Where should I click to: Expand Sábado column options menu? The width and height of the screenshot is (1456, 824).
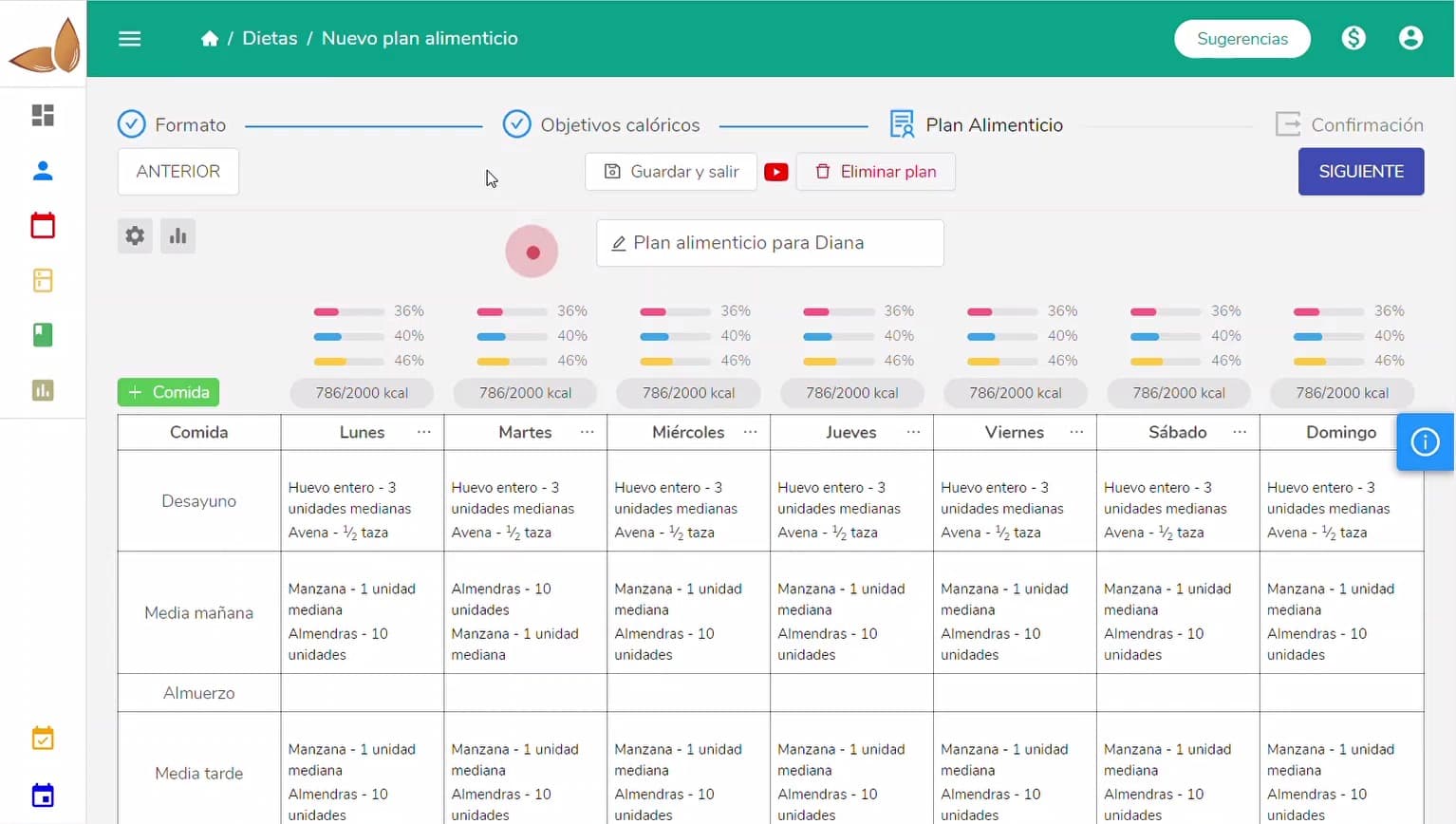[x=1240, y=432]
